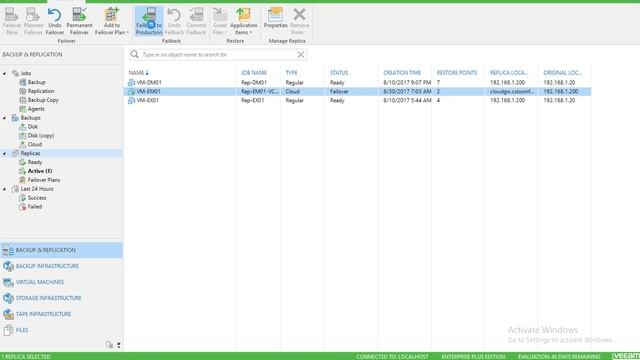Open replica Properties from the ribbon
The height and width of the screenshot is (360, 640).
click(276, 18)
